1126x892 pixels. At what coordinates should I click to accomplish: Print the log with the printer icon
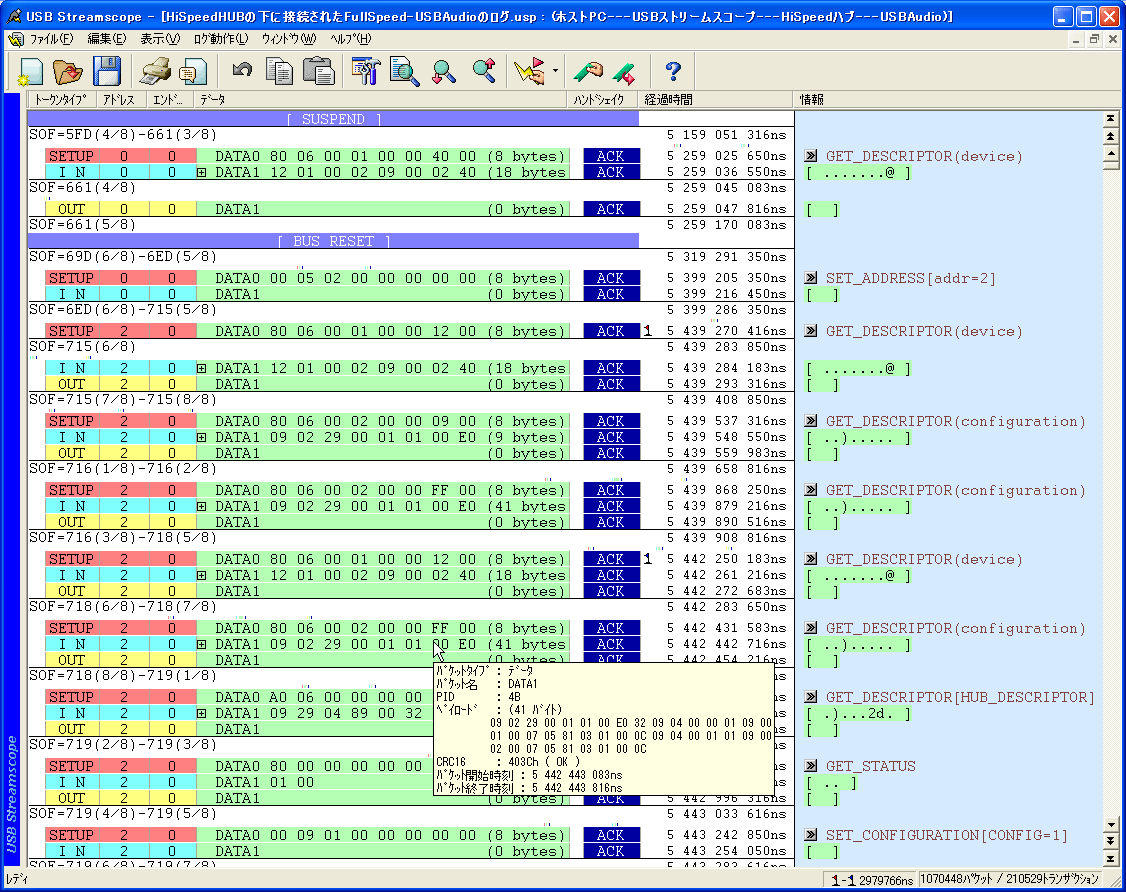154,71
